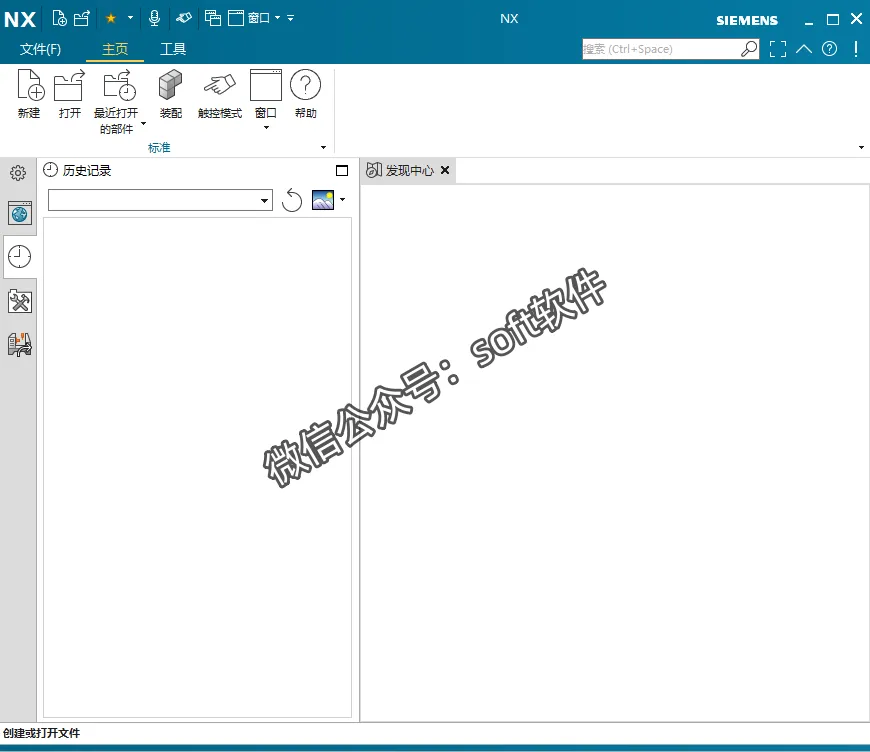Click the history refresh arrow icon
Image resolution: width=870 pixels, height=752 pixels.
click(x=292, y=200)
